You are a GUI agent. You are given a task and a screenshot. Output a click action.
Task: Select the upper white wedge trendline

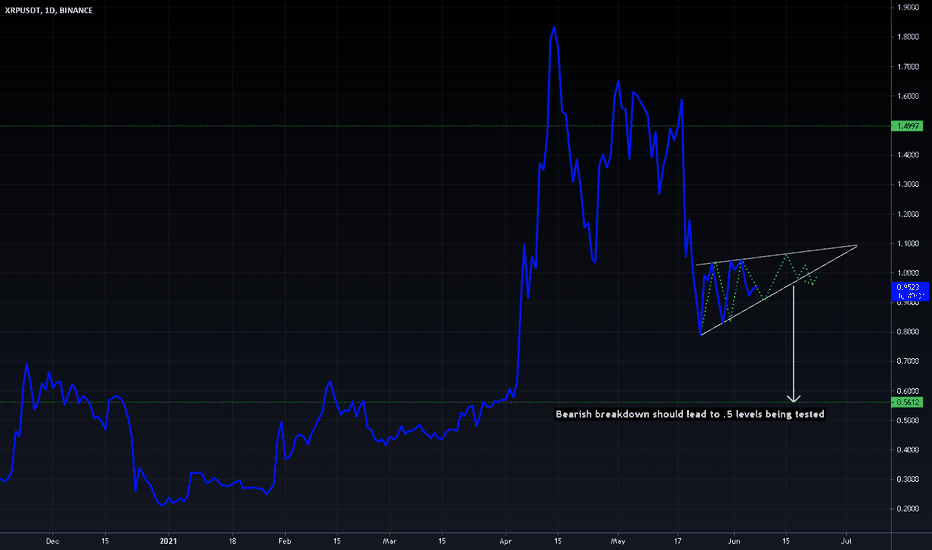tap(777, 254)
